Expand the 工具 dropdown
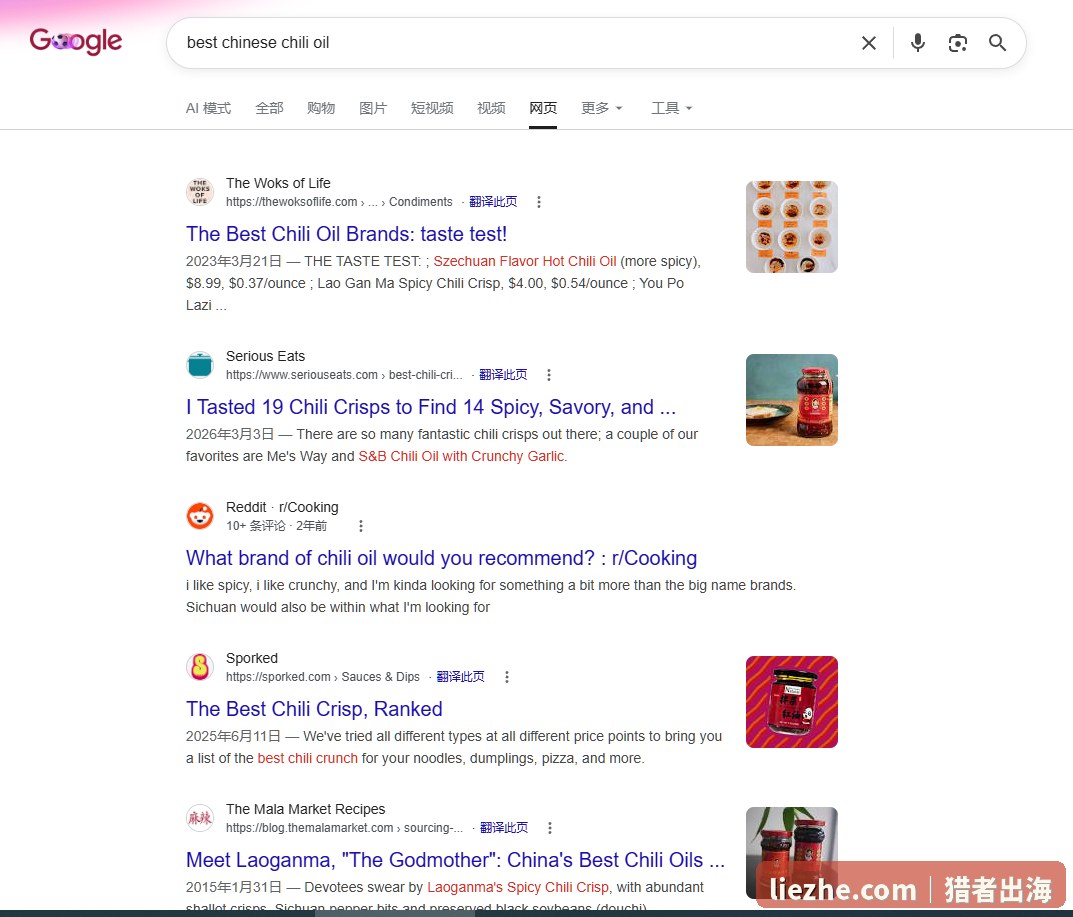The height and width of the screenshot is (917, 1073). click(x=671, y=108)
